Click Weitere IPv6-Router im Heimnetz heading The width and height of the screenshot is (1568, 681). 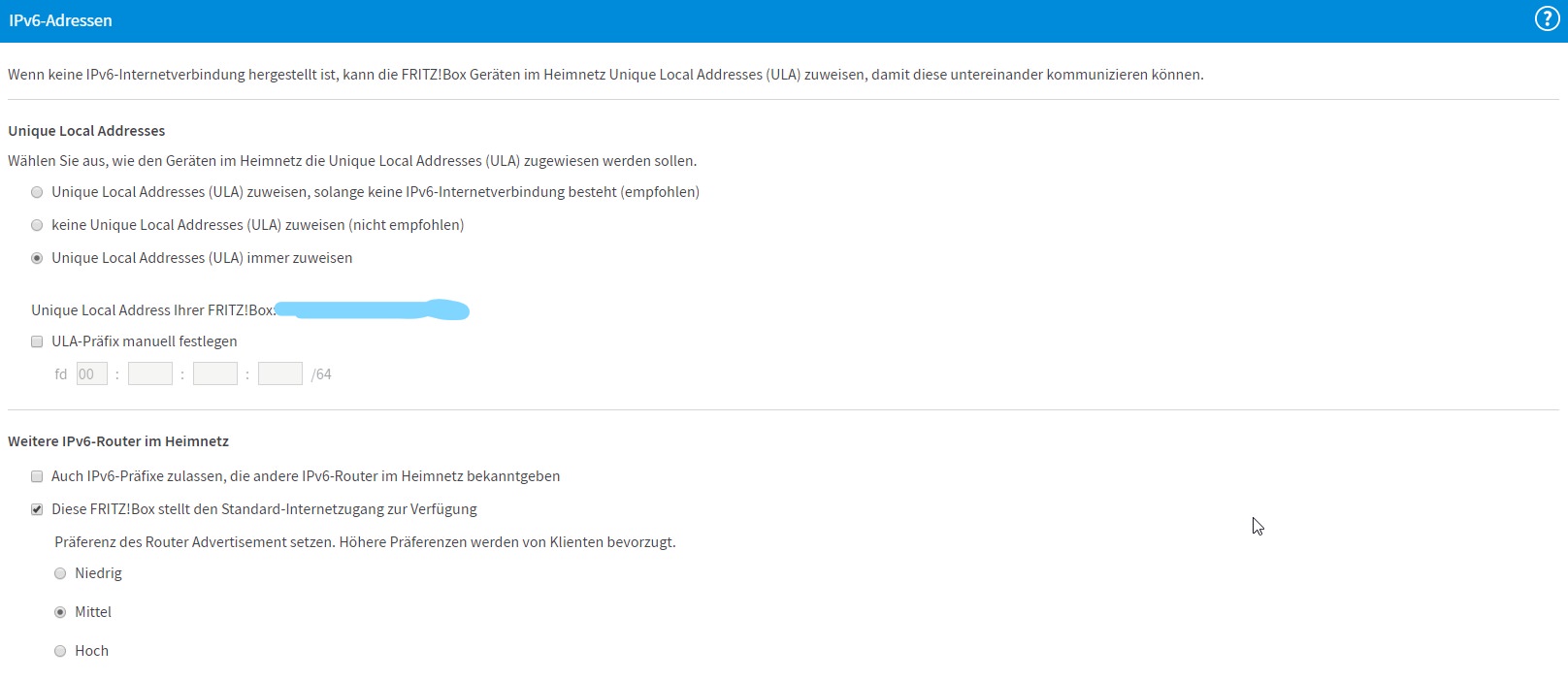pos(118,441)
